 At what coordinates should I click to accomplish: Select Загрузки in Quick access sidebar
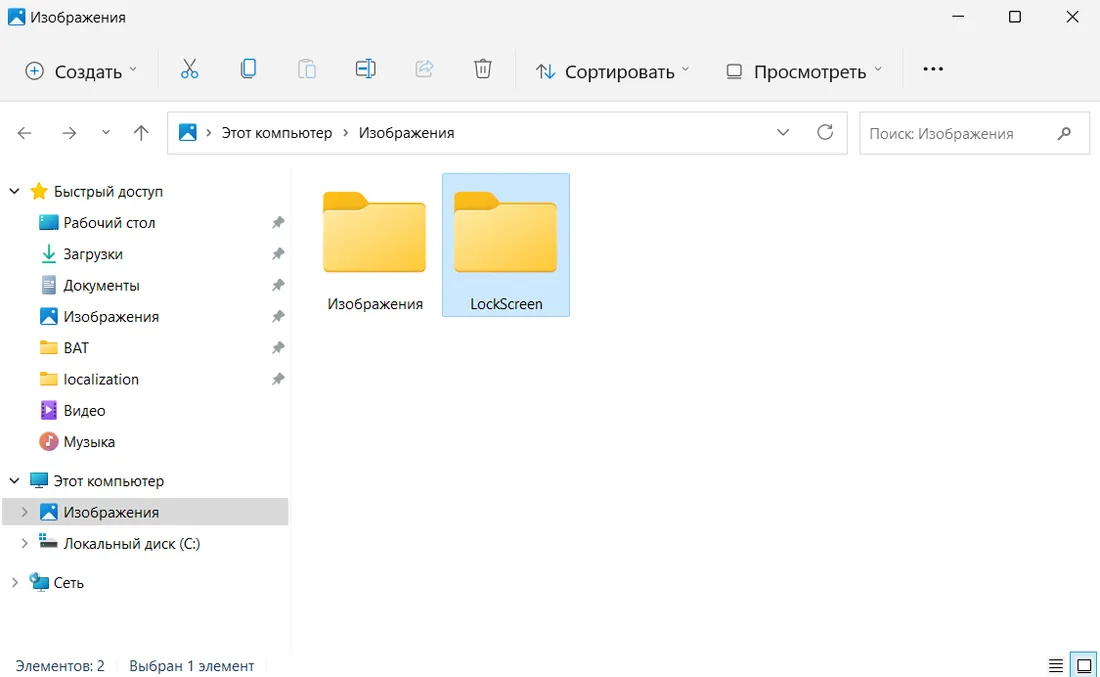click(93, 254)
